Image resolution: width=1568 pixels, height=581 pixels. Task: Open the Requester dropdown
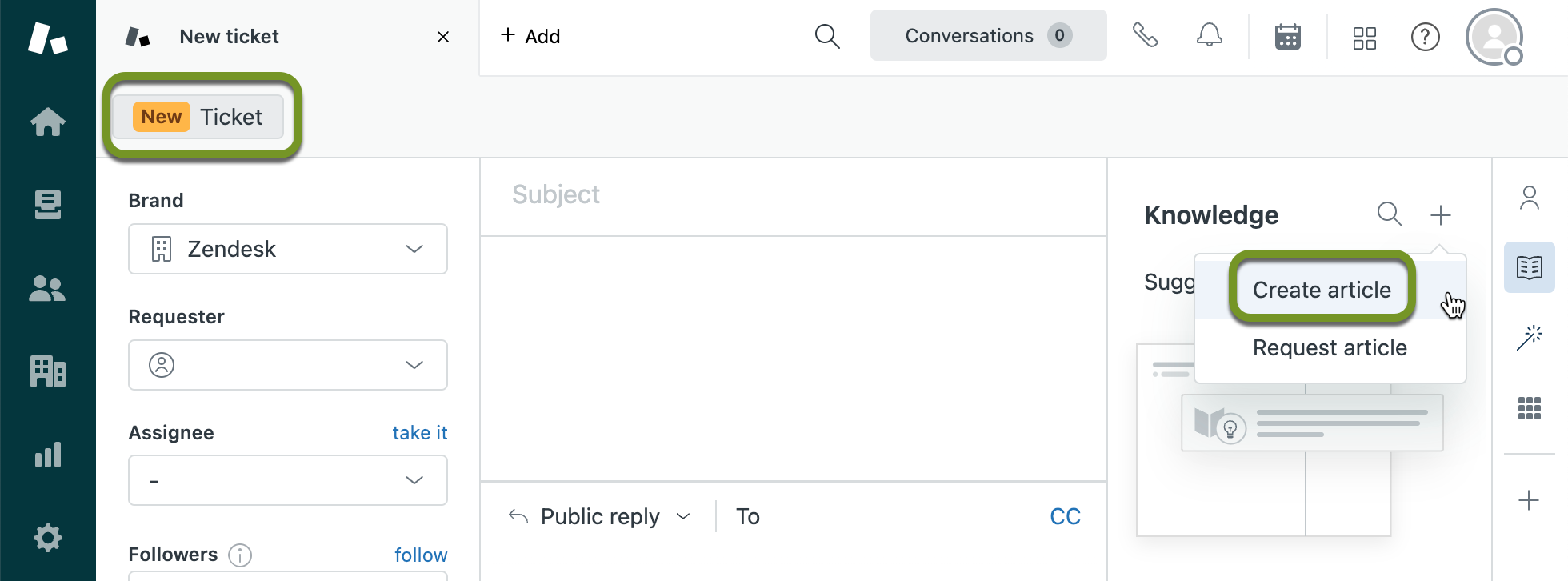pyautogui.click(x=287, y=365)
